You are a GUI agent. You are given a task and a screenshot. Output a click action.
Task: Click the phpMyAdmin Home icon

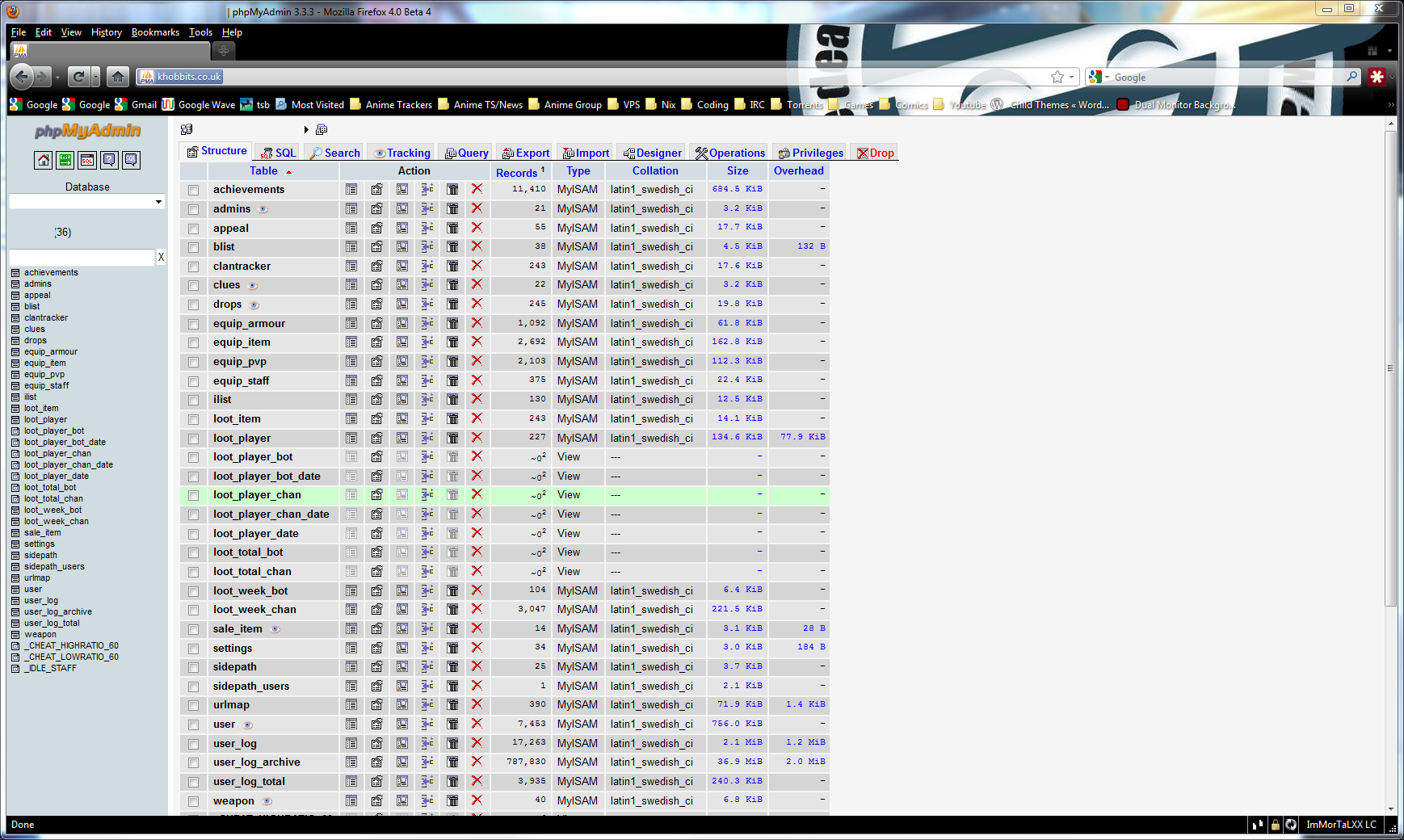point(44,160)
